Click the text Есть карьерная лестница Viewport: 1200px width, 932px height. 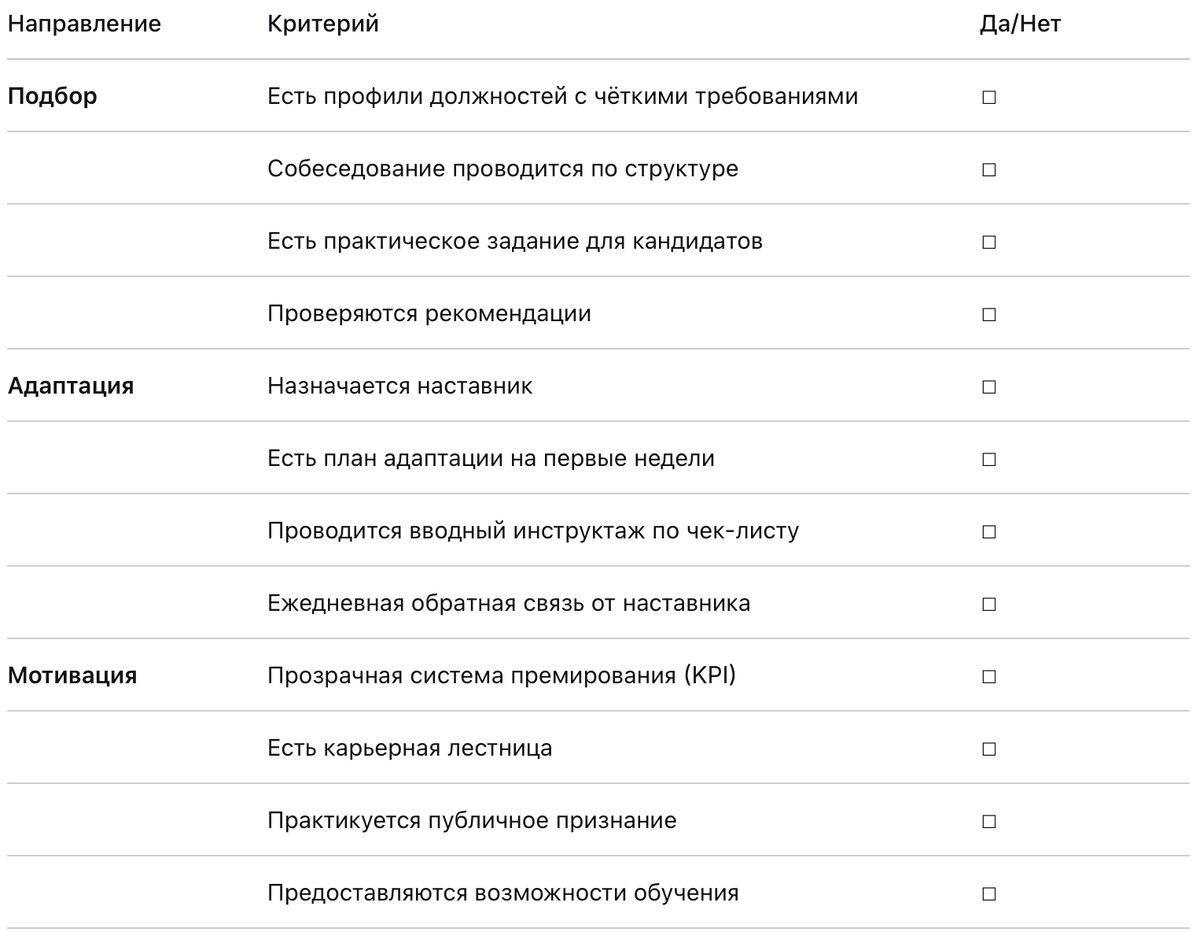click(410, 749)
